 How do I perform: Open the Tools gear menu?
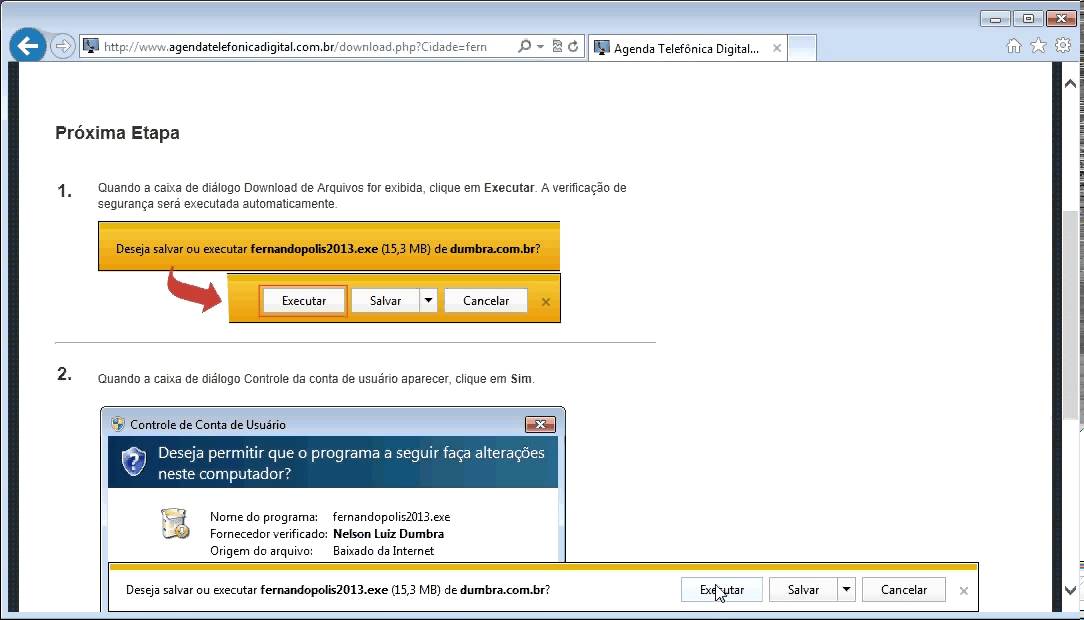[x=1063, y=46]
